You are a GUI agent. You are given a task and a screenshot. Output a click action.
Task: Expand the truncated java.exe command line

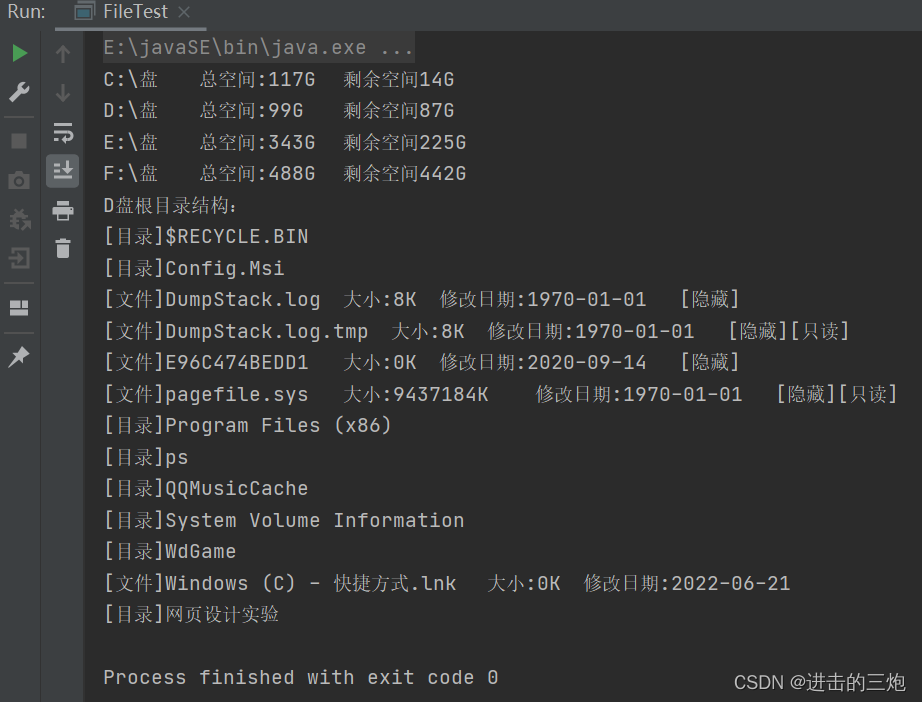click(x=394, y=45)
